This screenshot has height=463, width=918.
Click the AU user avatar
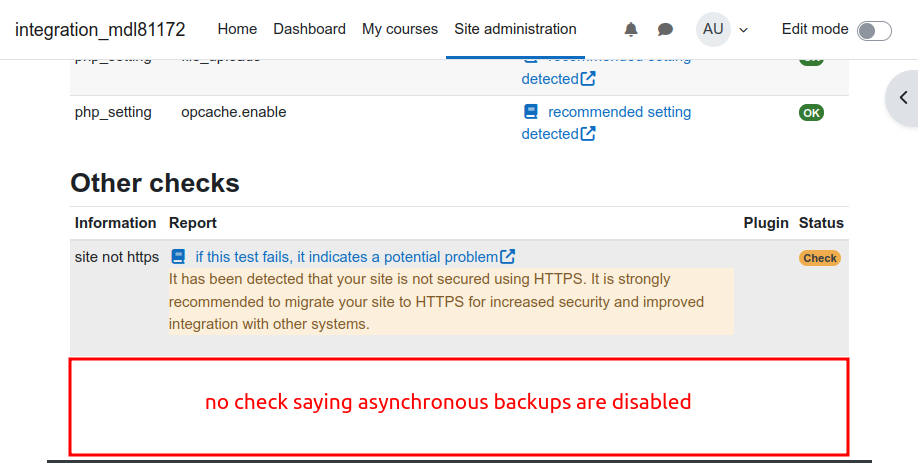click(713, 29)
